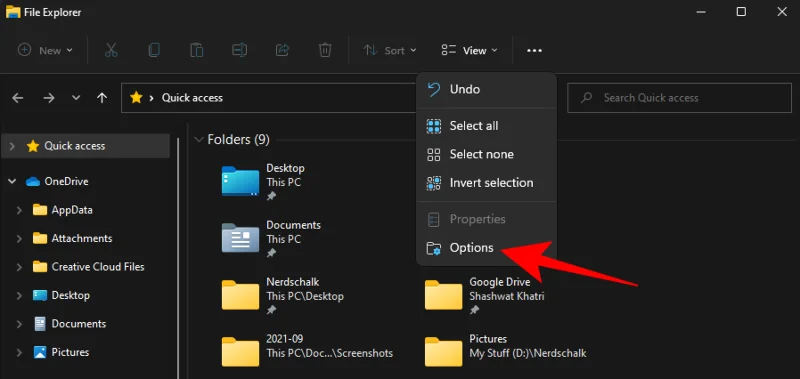This screenshot has width=800, height=379.
Task: Click the star icon in address bar
Action: coord(136,97)
